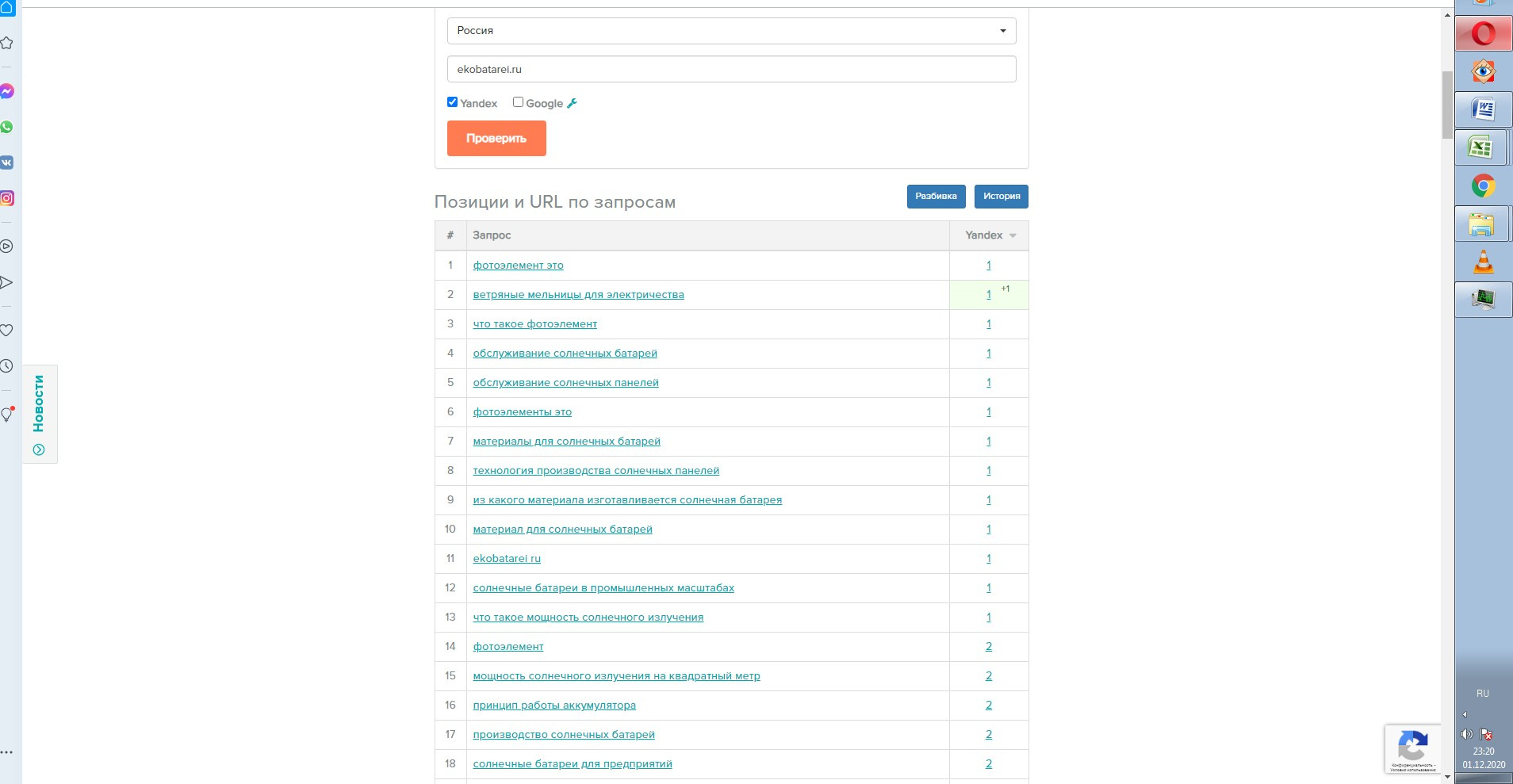Open WhatsApp in the Opera sidebar
Viewport: 1513px width, 784px height.
(7, 127)
